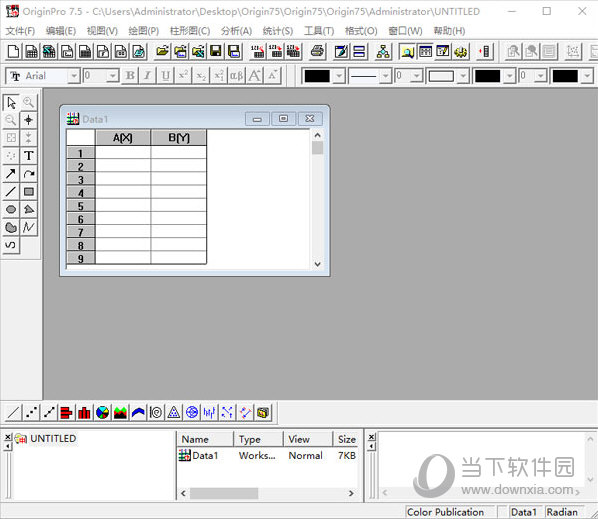Screen dimensions: 598x519
Task: Select the Text tool (T)
Action: (29, 156)
